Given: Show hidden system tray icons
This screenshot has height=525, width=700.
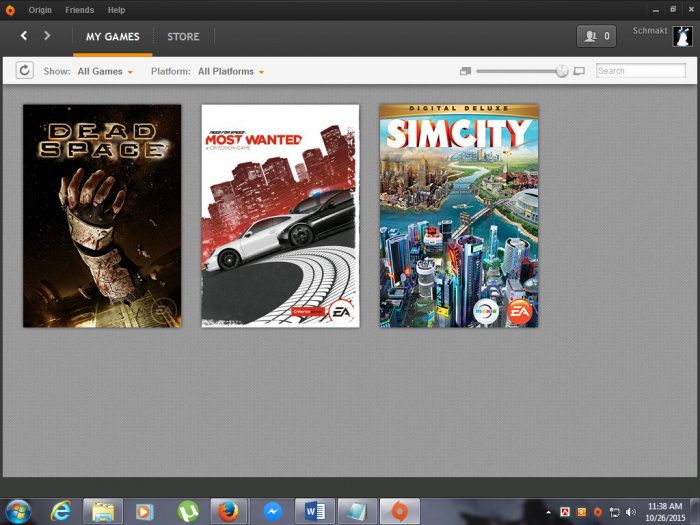Looking at the screenshot, I should click(548, 512).
